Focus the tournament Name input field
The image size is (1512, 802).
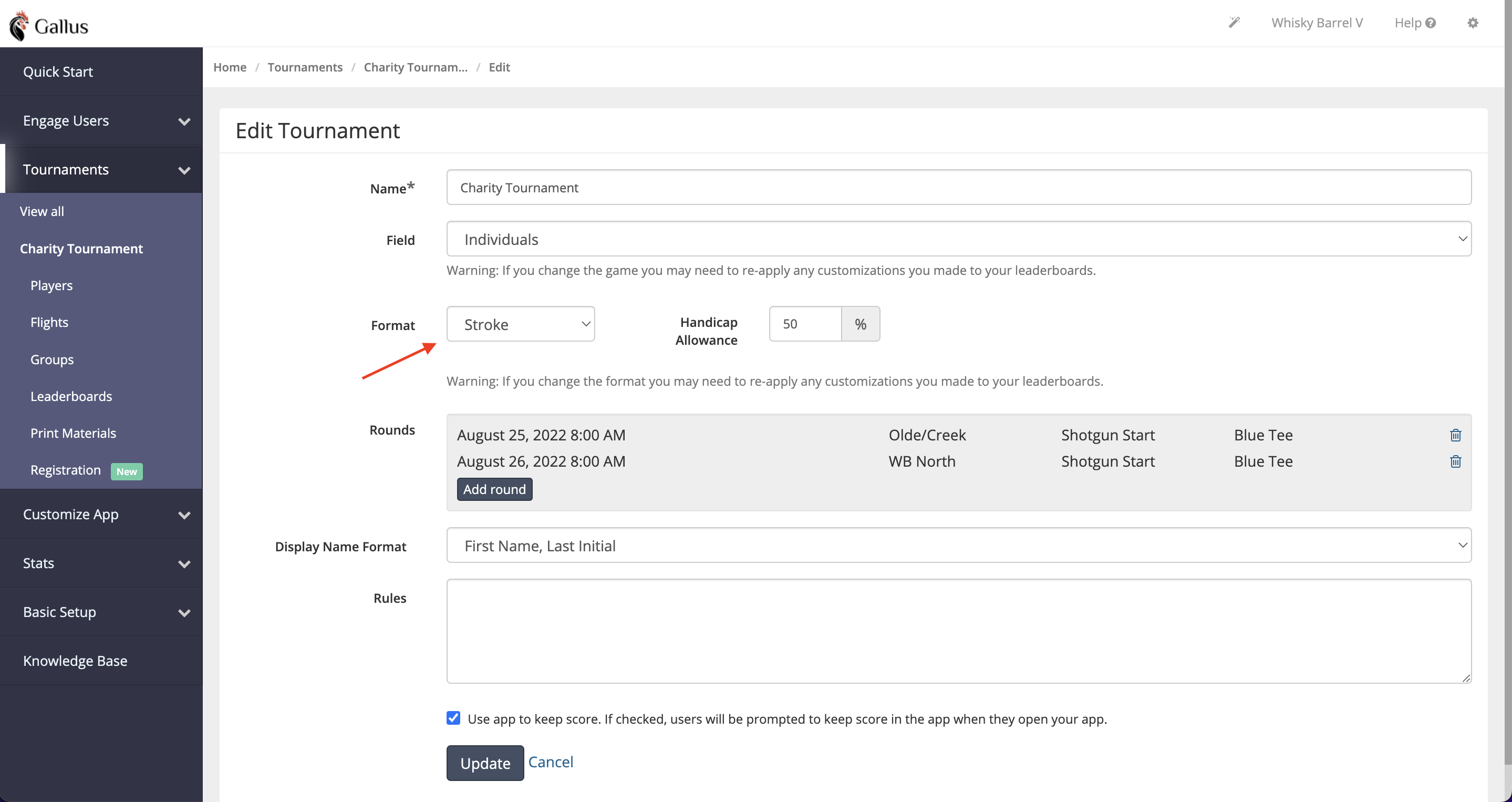click(958, 187)
